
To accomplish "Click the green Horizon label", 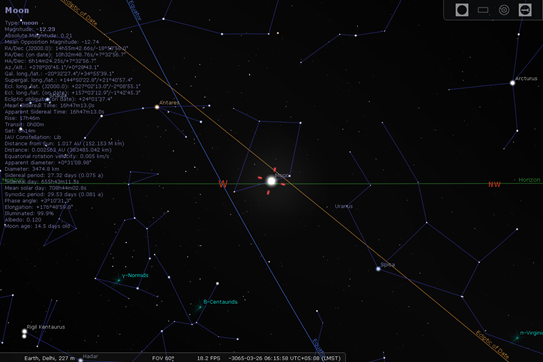I will click(x=529, y=180).
